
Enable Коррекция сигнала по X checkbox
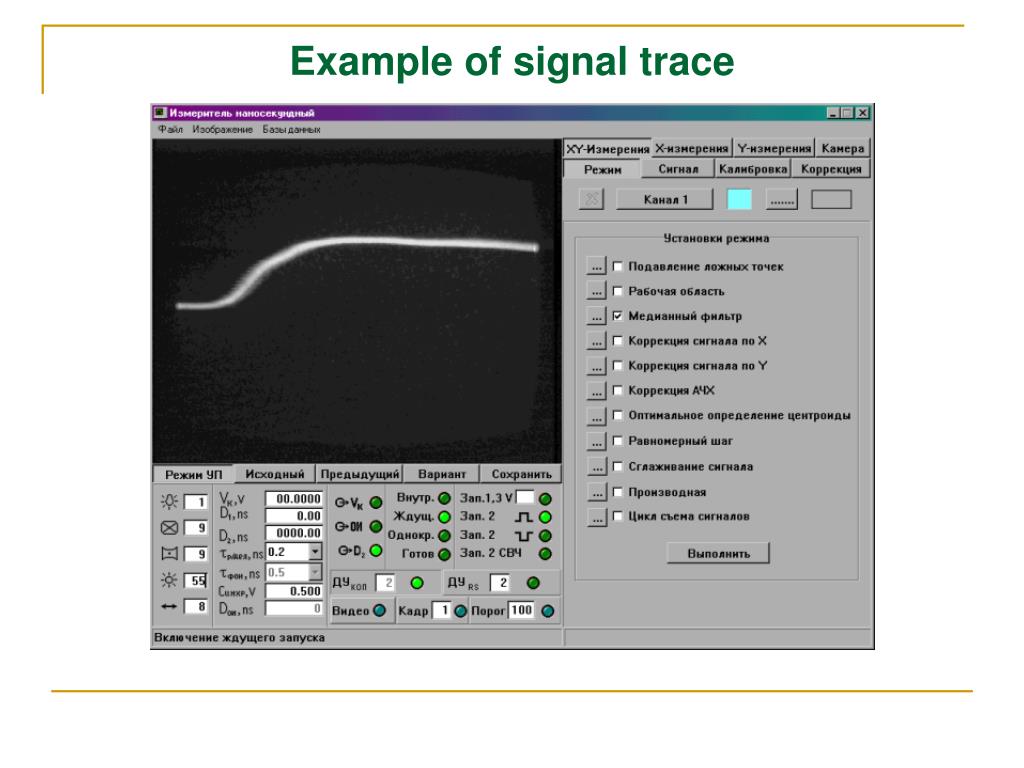pyautogui.click(x=618, y=340)
